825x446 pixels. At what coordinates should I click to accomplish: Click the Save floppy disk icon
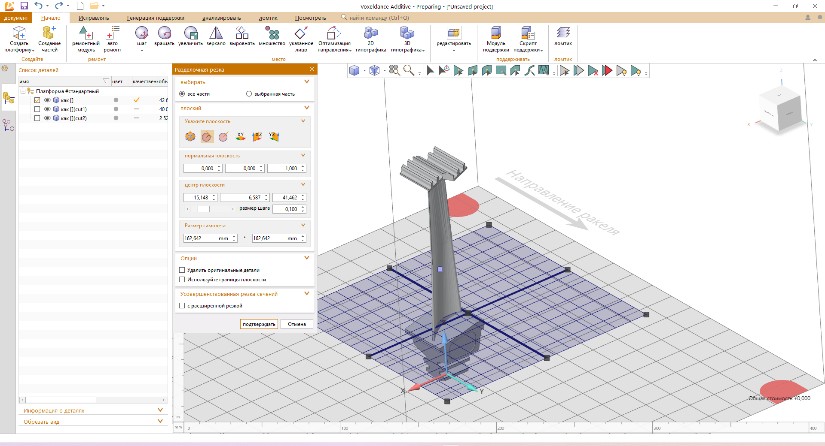[x=24, y=6]
